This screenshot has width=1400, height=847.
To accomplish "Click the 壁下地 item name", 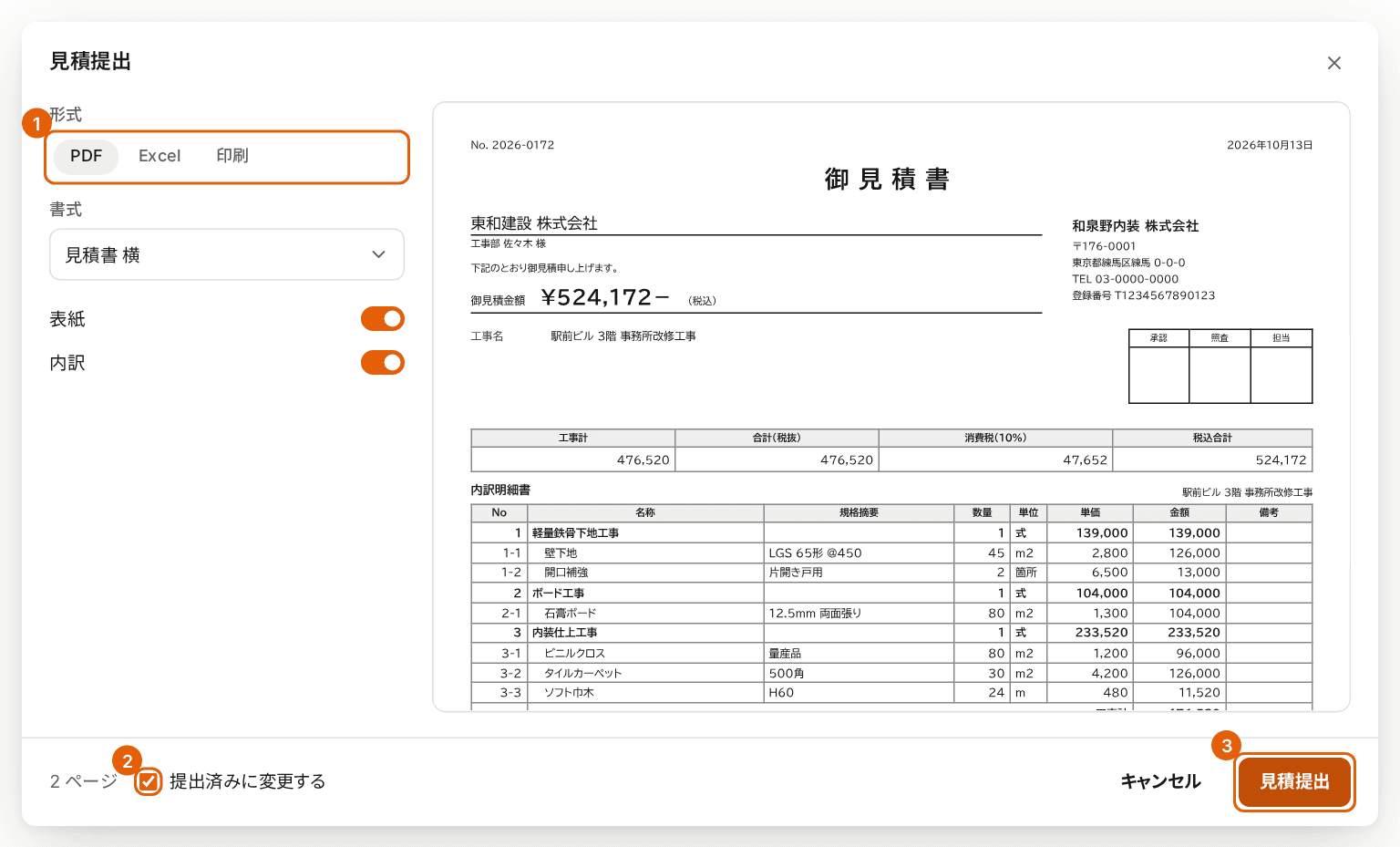I will point(561,553).
